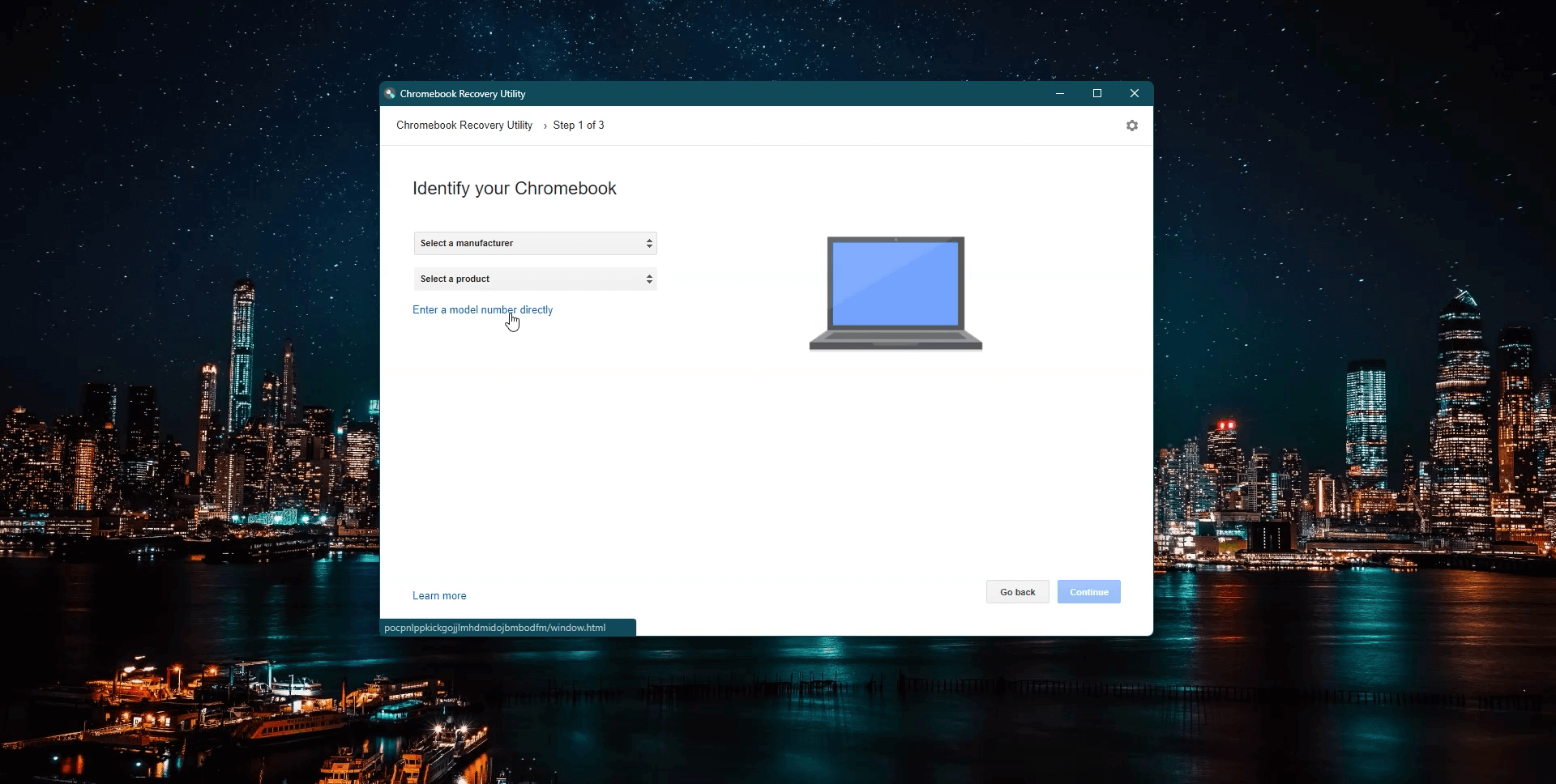Open the Learn more link
This screenshot has height=784, width=1556.
point(439,595)
